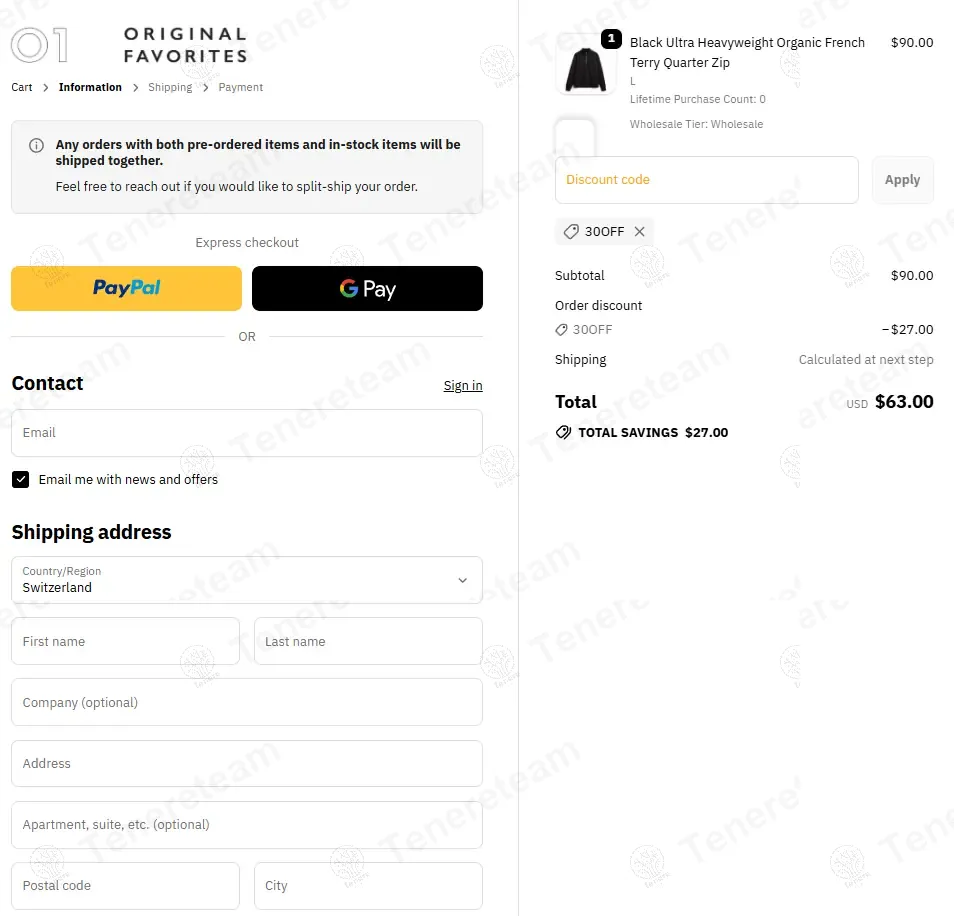Click the Original Favorites 01 logo
The image size is (954, 916).
click(x=128, y=46)
